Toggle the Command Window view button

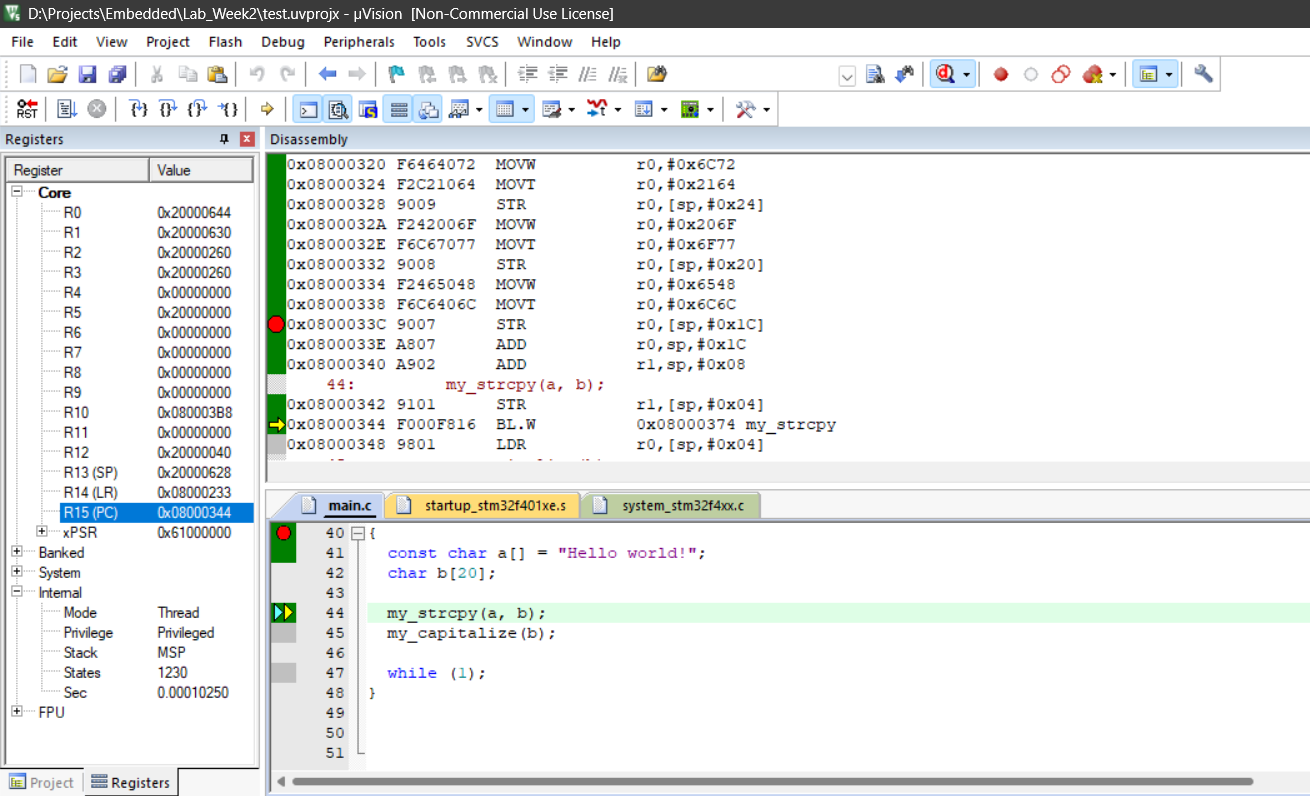pyautogui.click(x=309, y=109)
